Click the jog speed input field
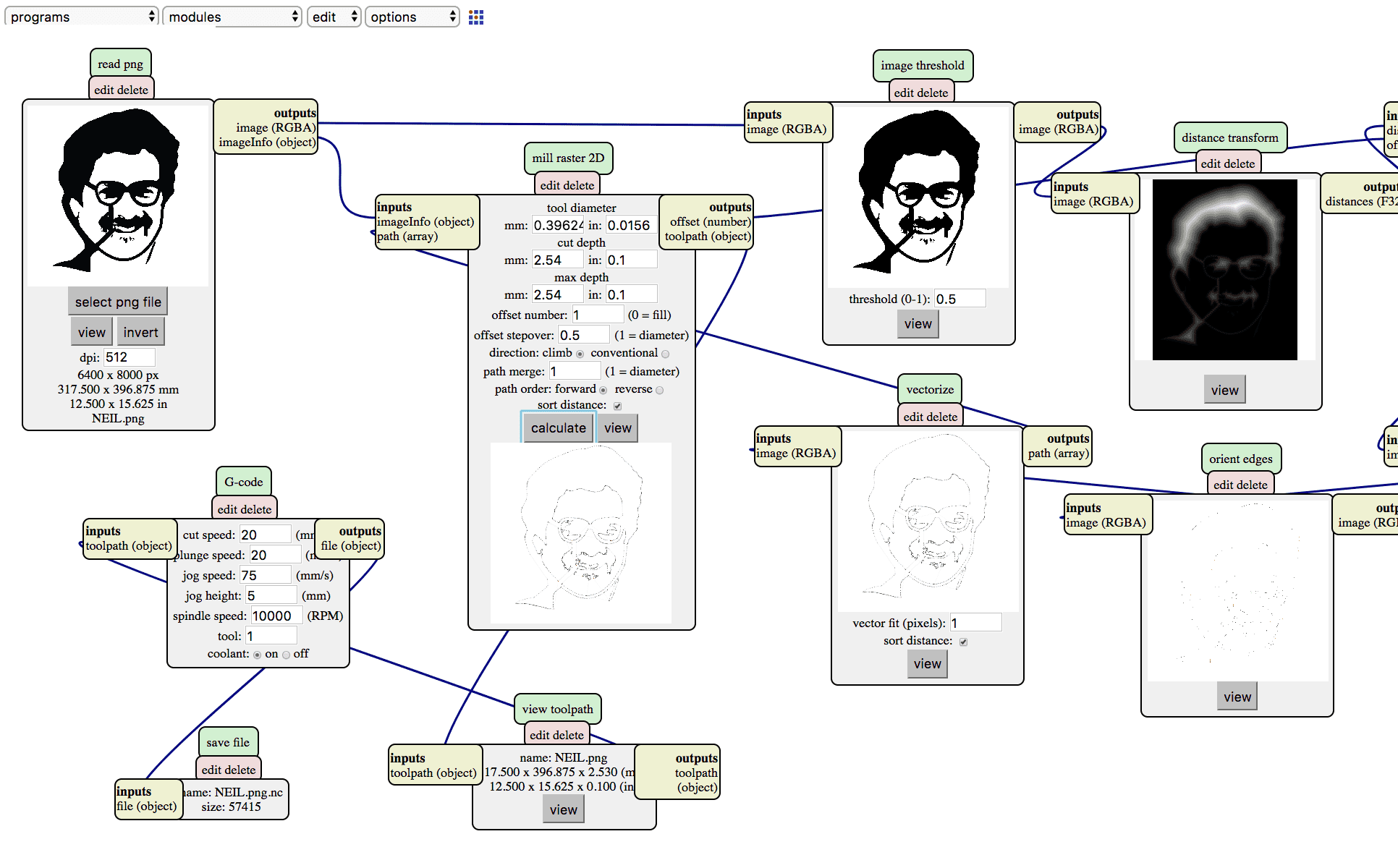1398x868 pixels. (265, 575)
